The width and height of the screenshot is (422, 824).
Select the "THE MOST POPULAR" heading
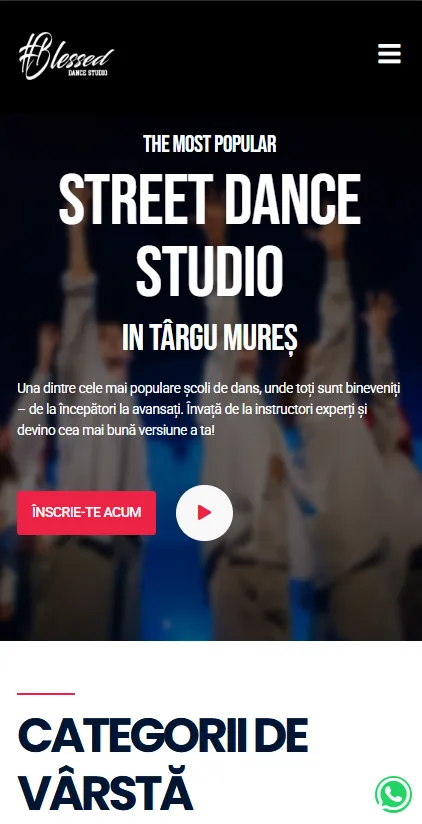pos(210,144)
